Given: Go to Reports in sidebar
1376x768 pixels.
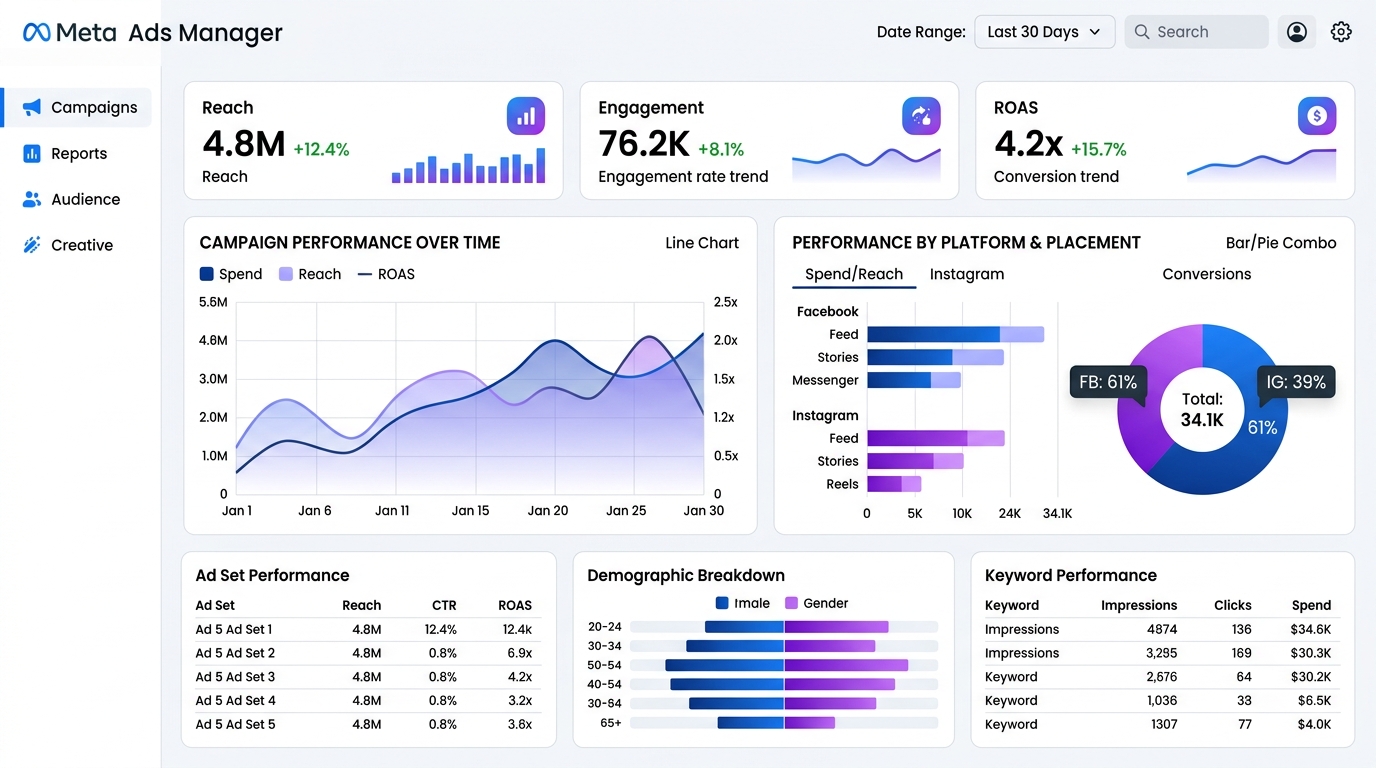Looking at the screenshot, I should [x=77, y=153].
